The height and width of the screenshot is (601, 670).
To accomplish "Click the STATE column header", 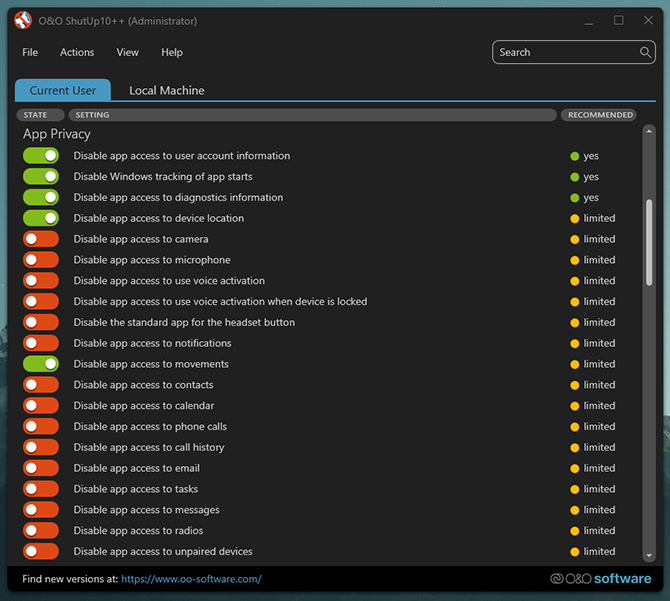I will (x=40, y=115).
